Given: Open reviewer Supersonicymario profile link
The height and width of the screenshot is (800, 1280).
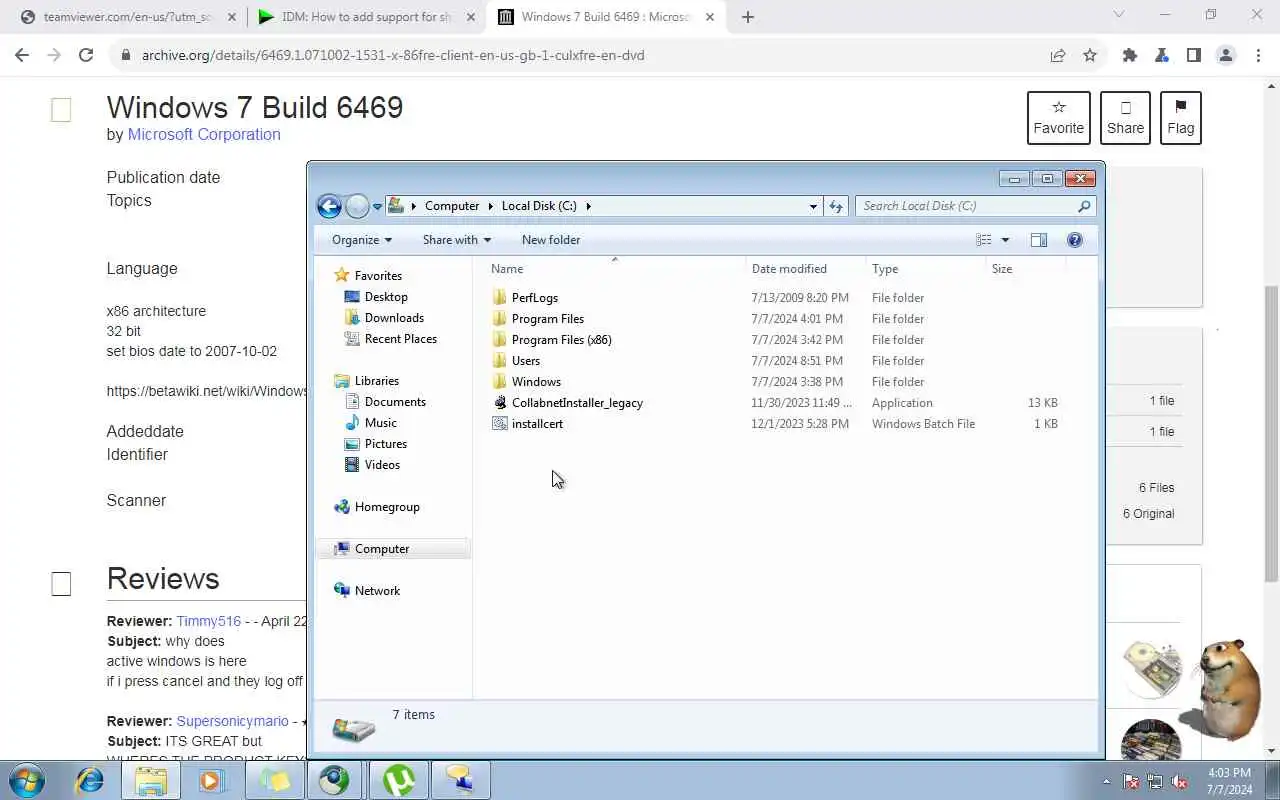Looking at the screenshot, I should tap(233, 721).
